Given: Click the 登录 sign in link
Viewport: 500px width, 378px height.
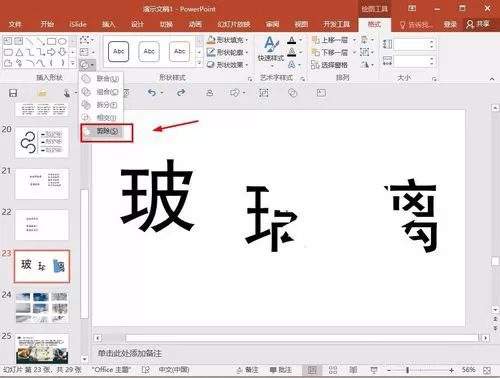Looking at the screenshot, I should 450,24.
